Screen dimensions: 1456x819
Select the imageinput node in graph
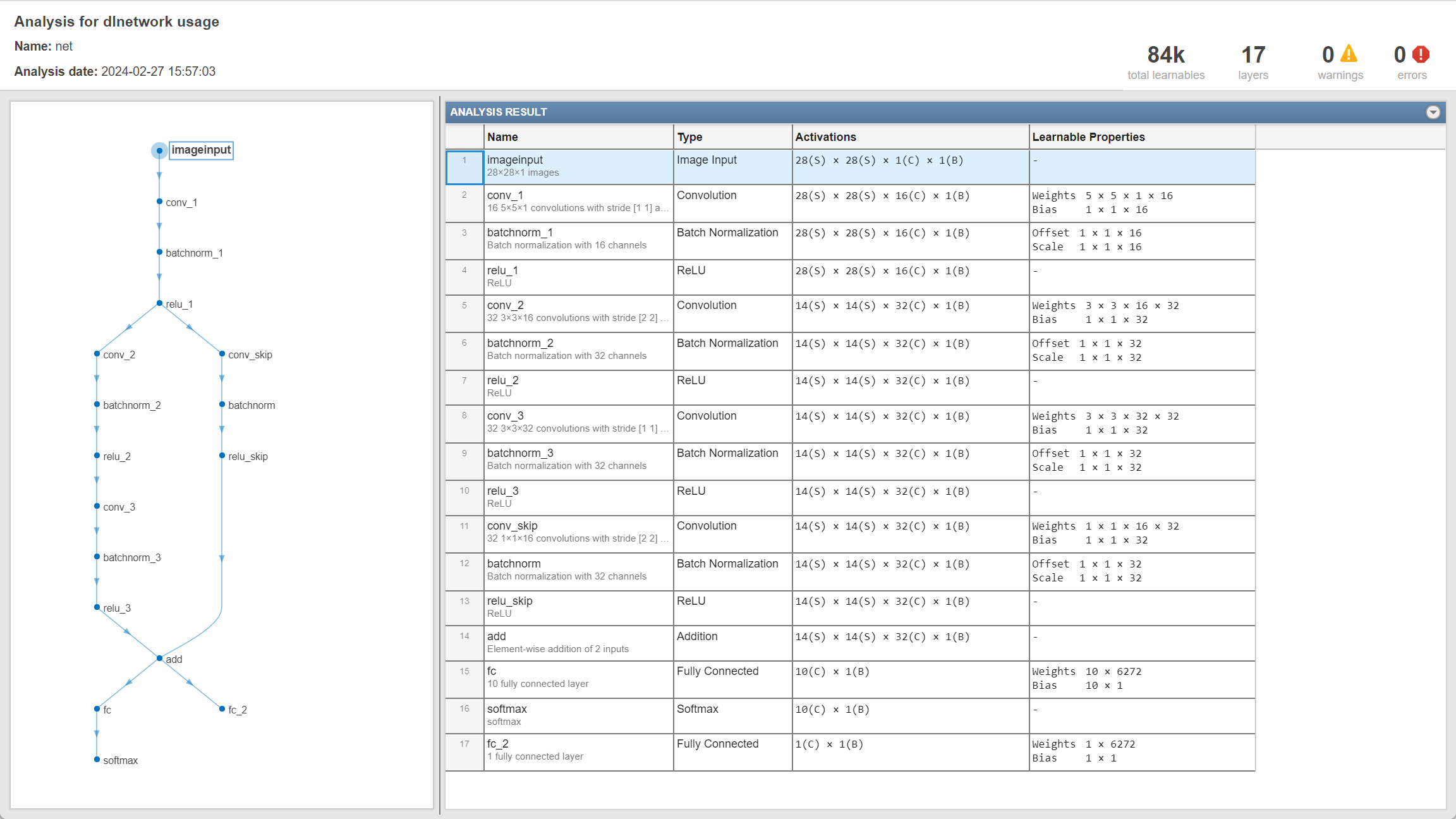160,150
